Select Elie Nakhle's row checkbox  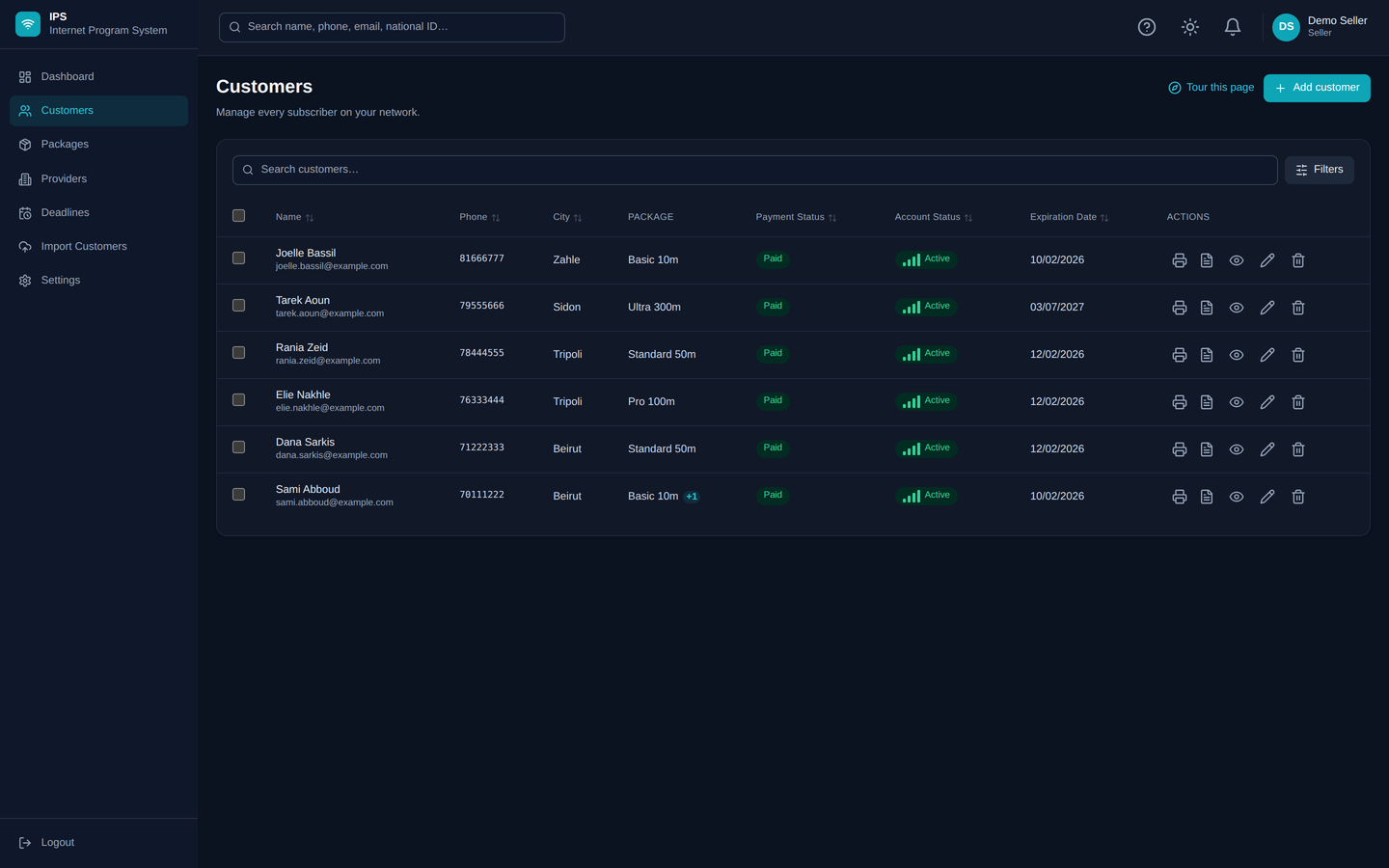[239, 400]
